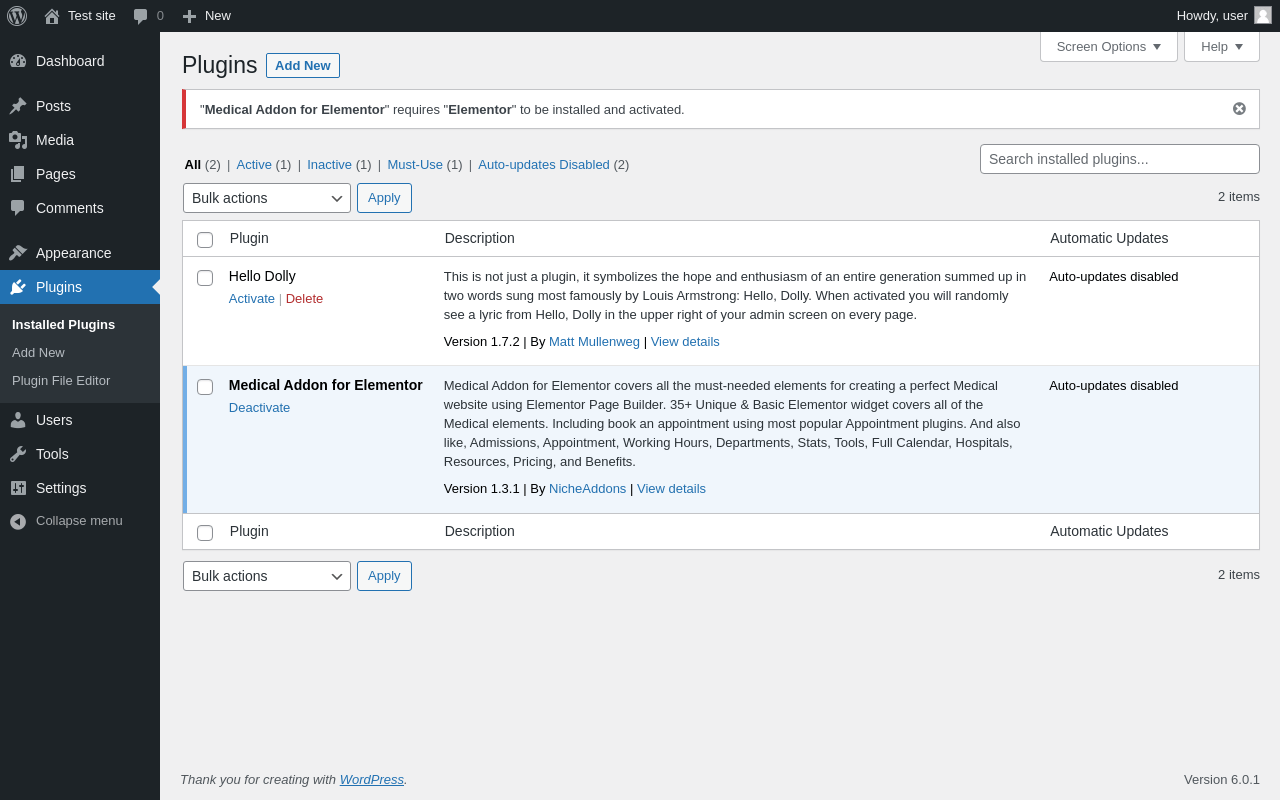The width and height of the screenshot is (1280, 800).
Task: Go to Dashboard menu item
Action: 70,61
